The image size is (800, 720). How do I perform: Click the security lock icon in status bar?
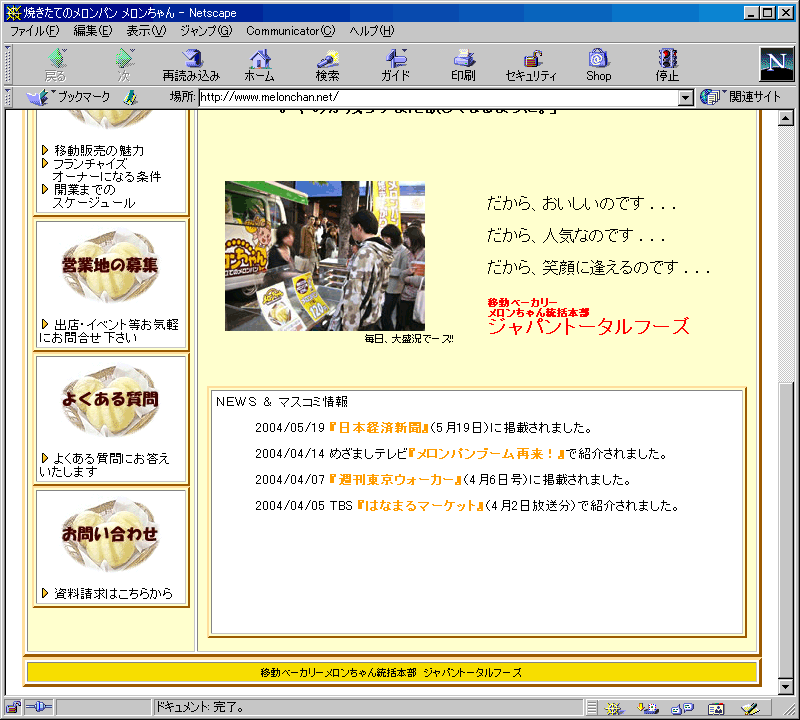coord(13,707)
